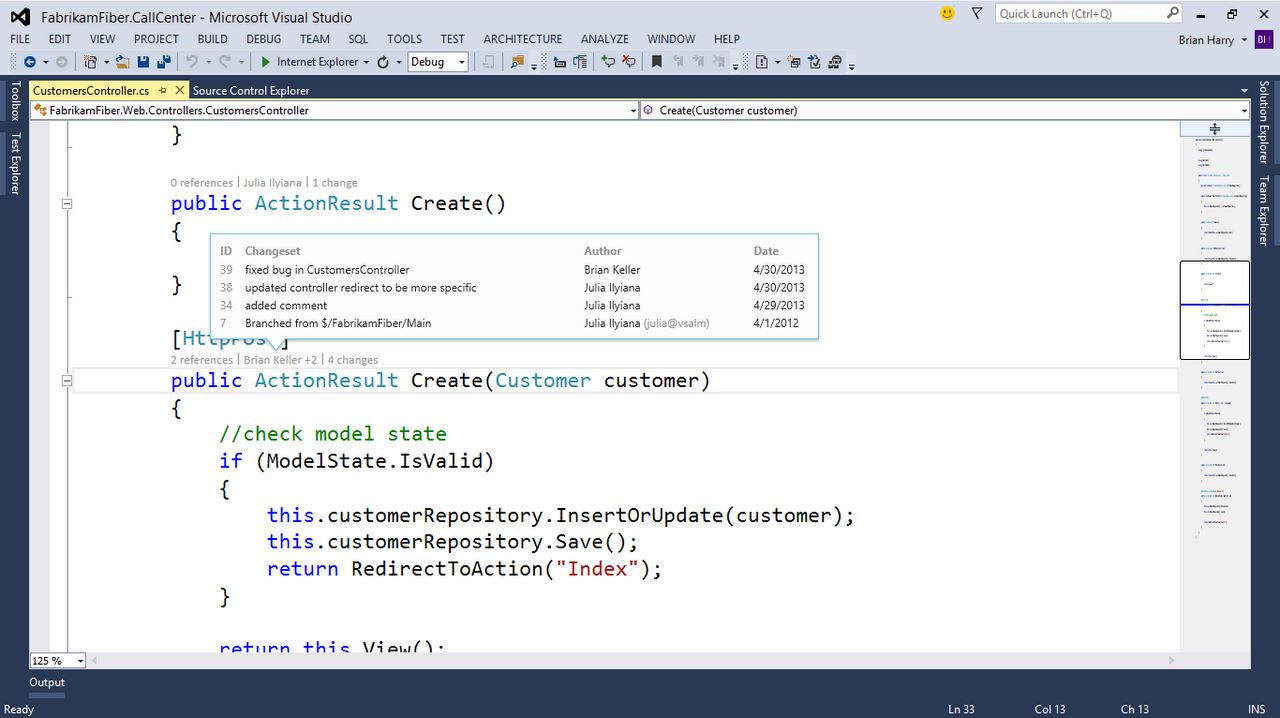Open the PROJECT menu
This screenshot has width=1280, height=718.
pyautogui.click(x=156, y=39)
